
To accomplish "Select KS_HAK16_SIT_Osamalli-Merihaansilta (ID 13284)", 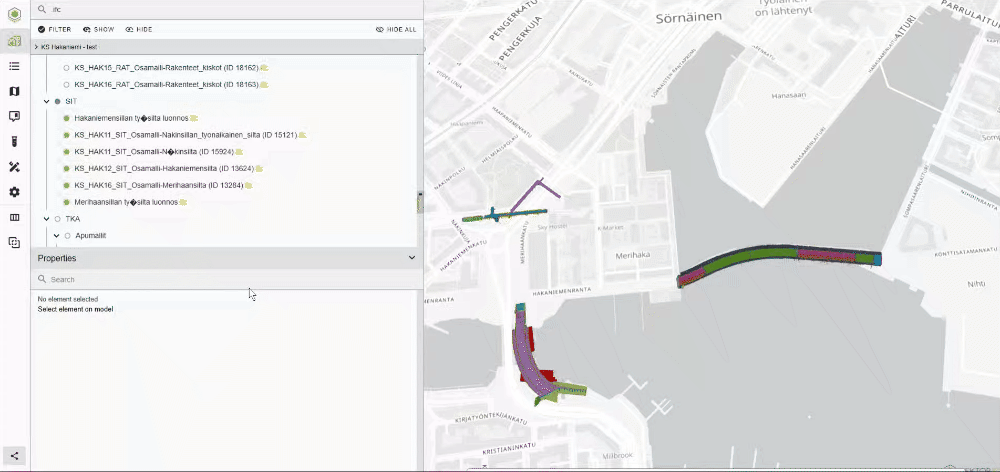I will [x=159, y=186].
